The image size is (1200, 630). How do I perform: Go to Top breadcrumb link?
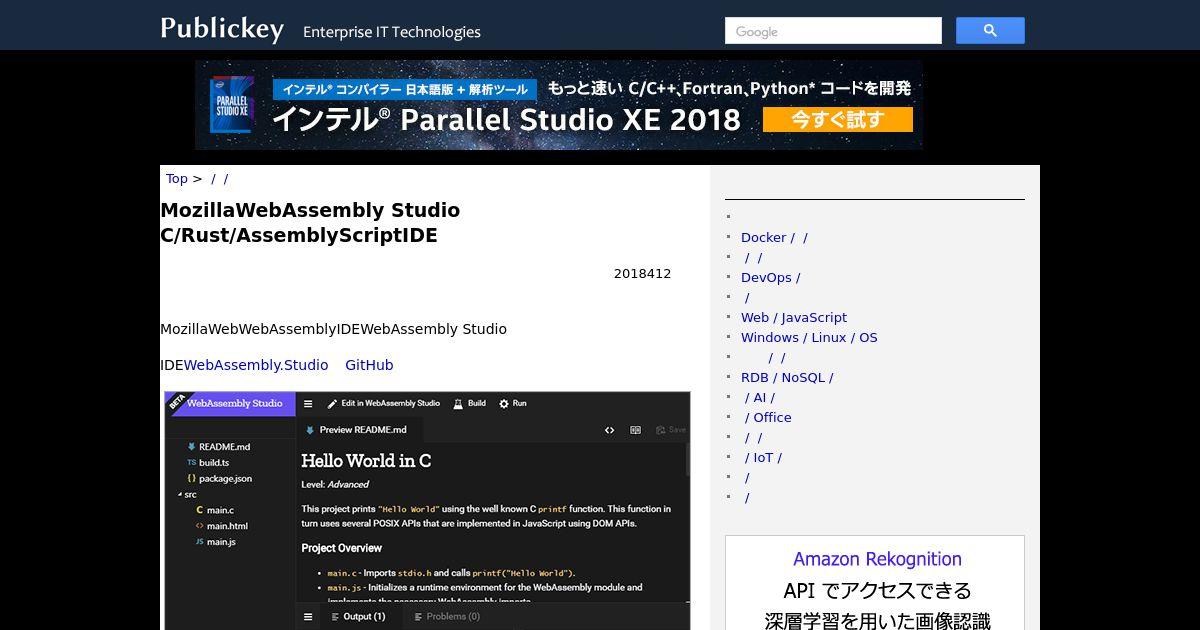[x=176, y=179]
